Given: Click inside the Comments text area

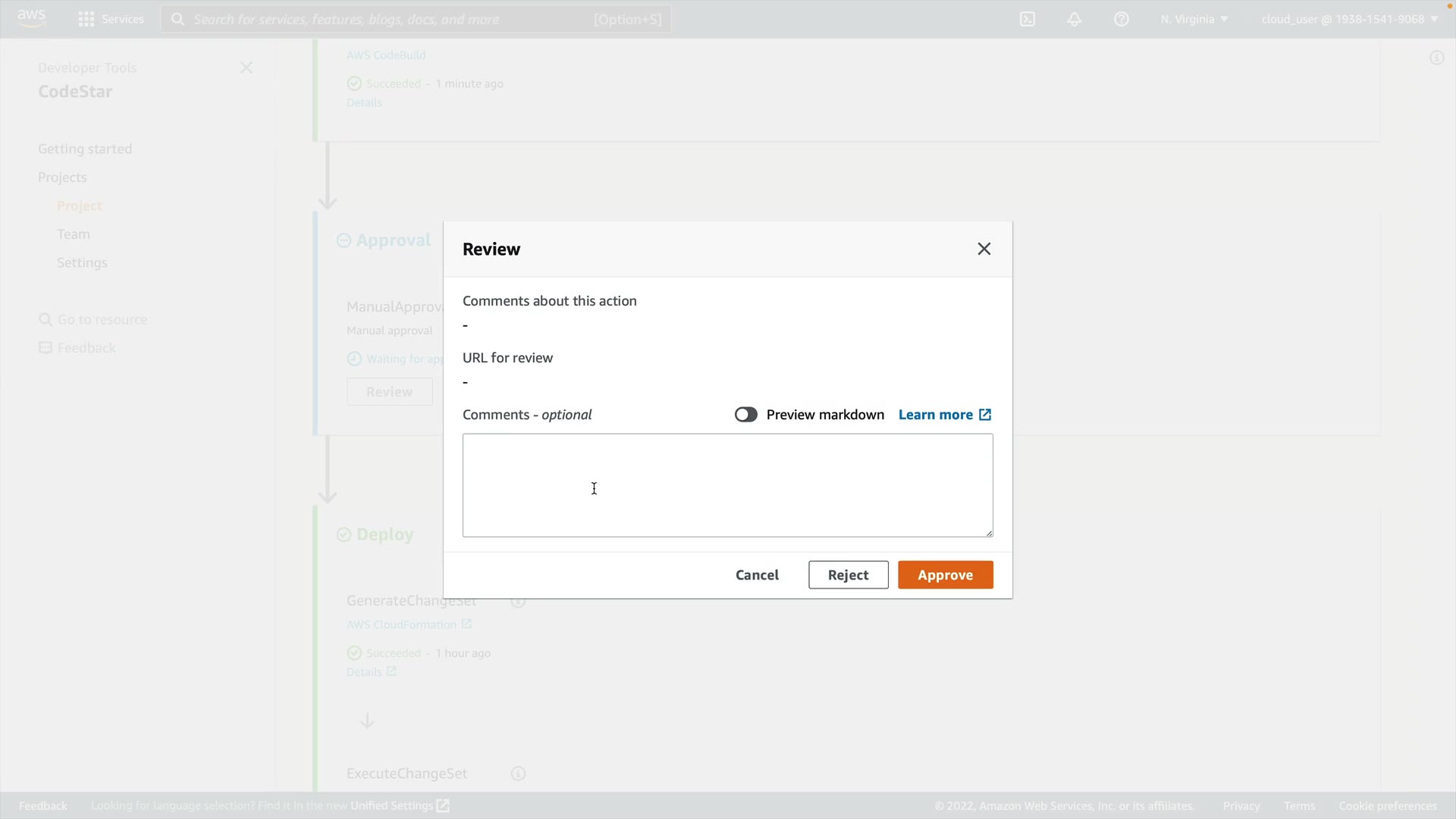Looking at the screenshot, I should pyautogui.click(x=727, y=485).
